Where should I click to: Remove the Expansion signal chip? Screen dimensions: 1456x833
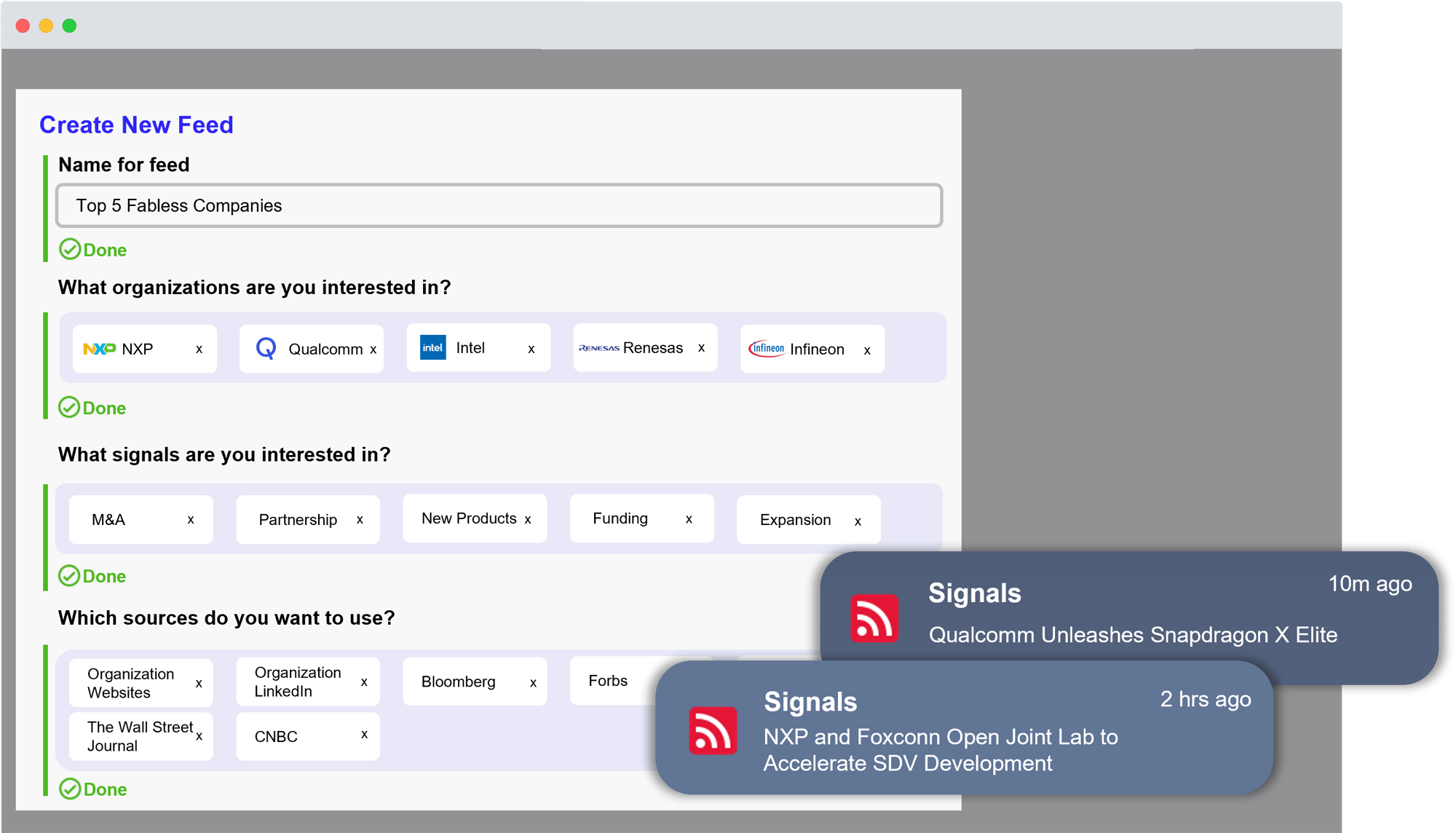pyautogui.click(x=858, y=521)
